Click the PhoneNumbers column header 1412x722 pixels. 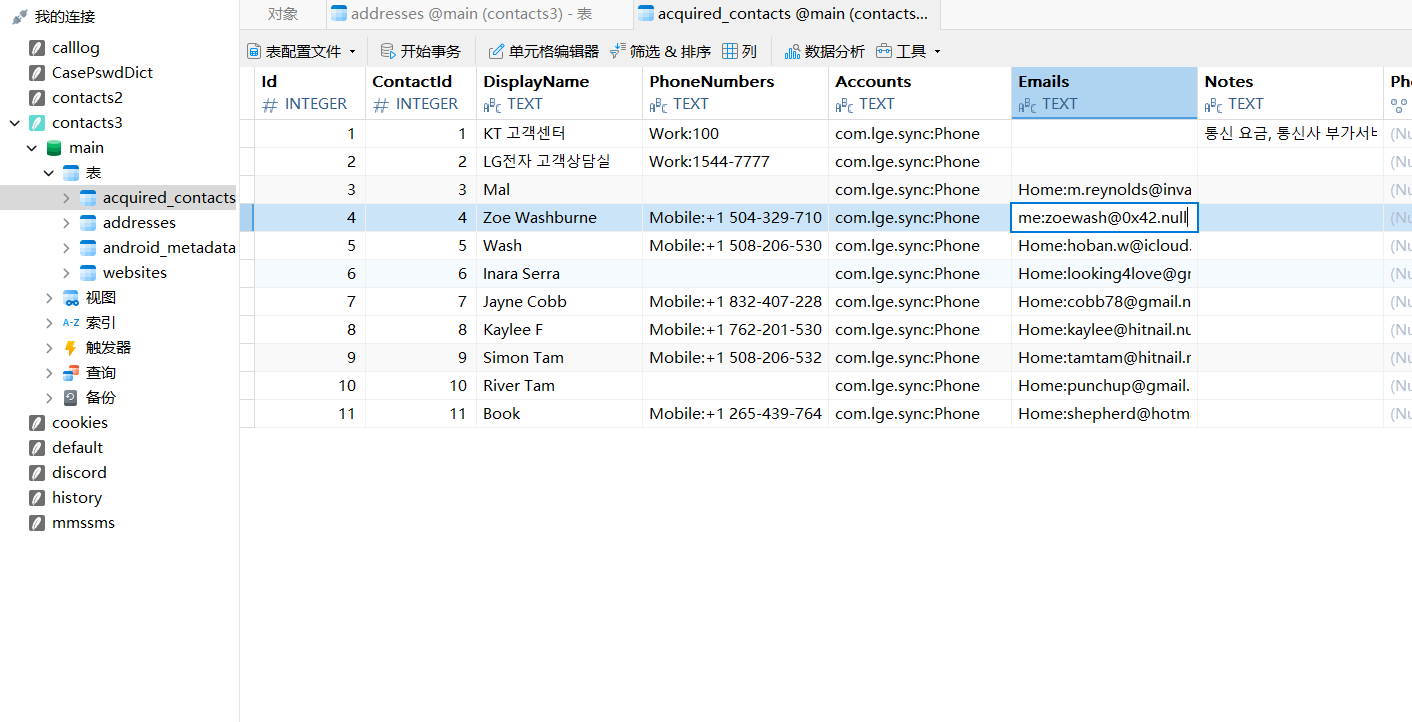coord(735,93)
